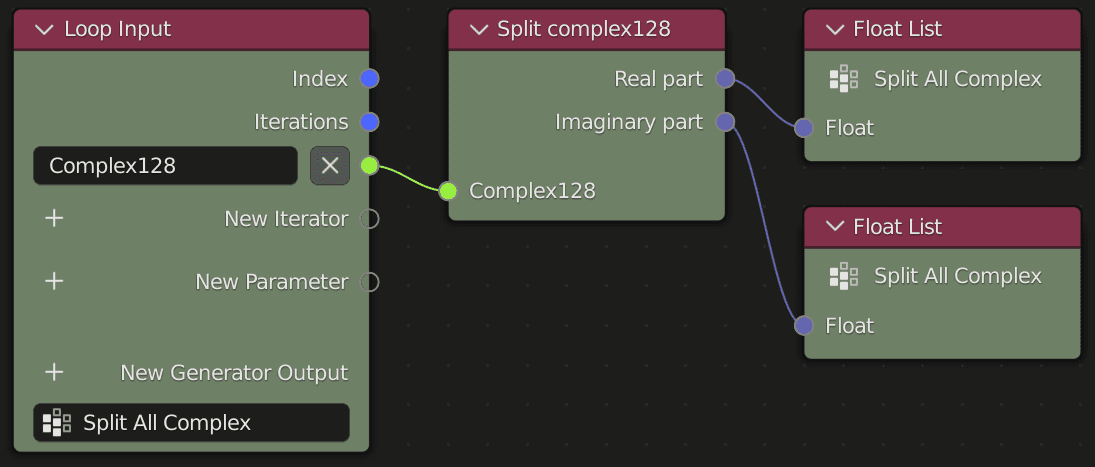Click the Real part output socket
1095x467 pixels.
click(726, 79)
